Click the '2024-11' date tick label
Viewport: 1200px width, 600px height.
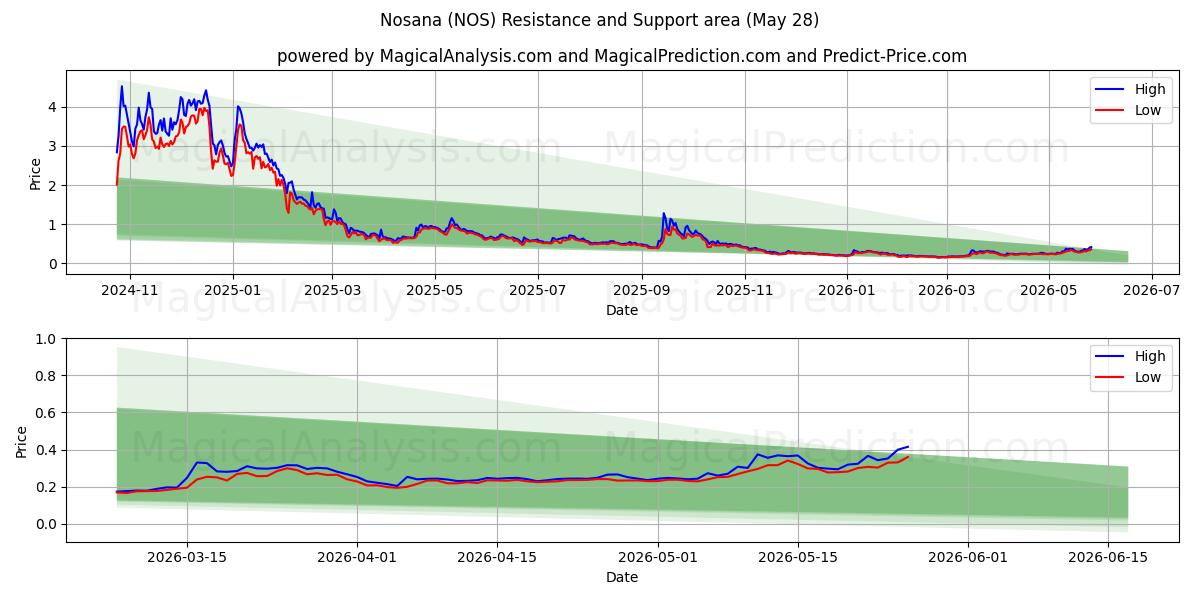coord(130,291)
